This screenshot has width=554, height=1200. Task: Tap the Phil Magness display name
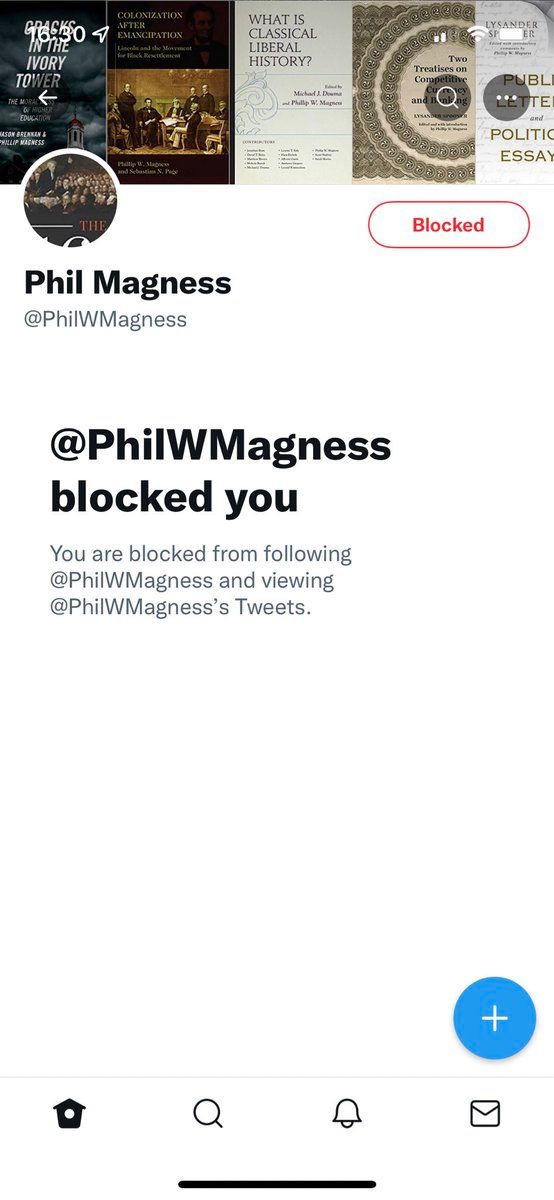point(128,283)
